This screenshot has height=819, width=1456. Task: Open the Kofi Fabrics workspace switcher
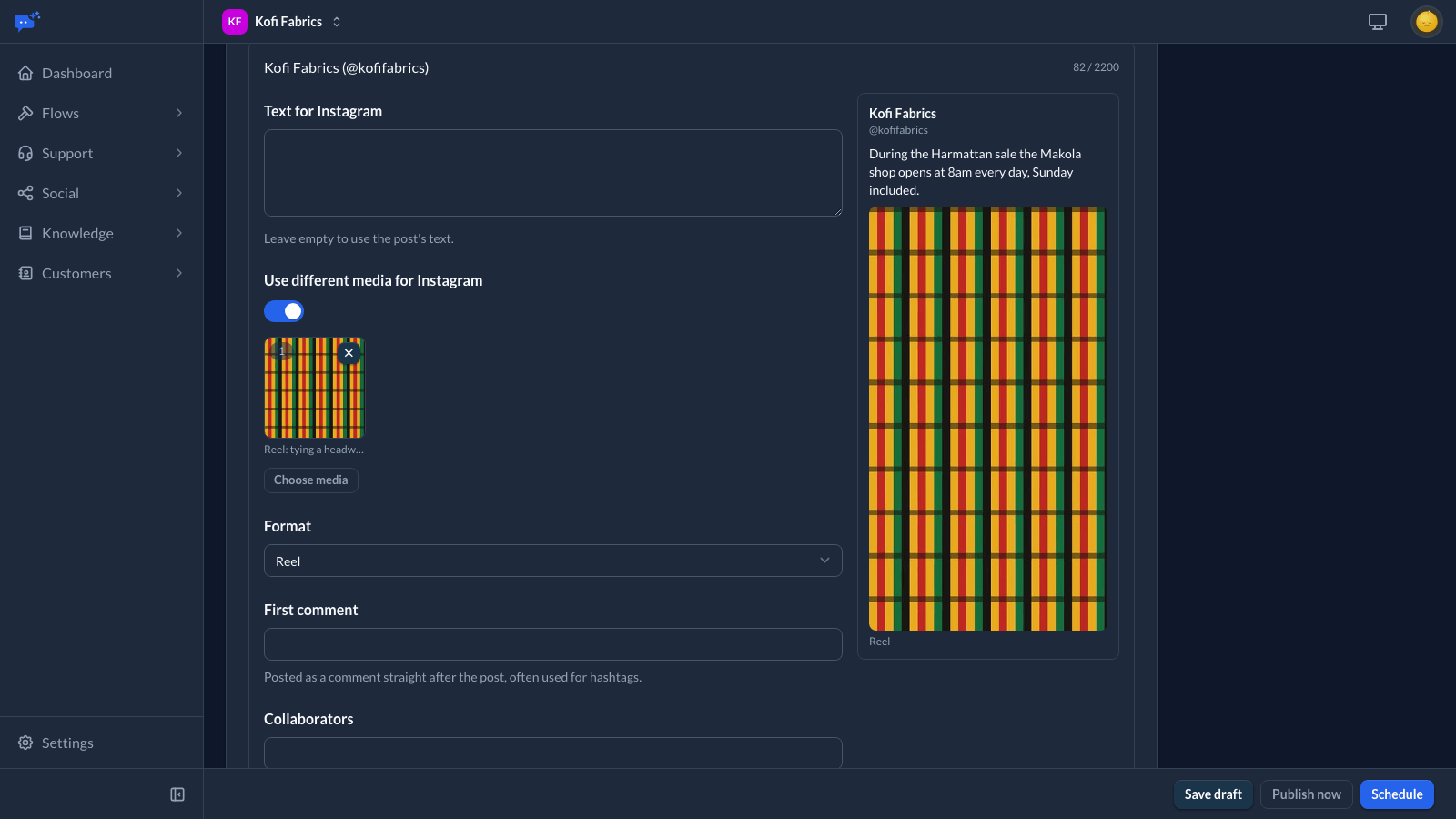[283, 22]
